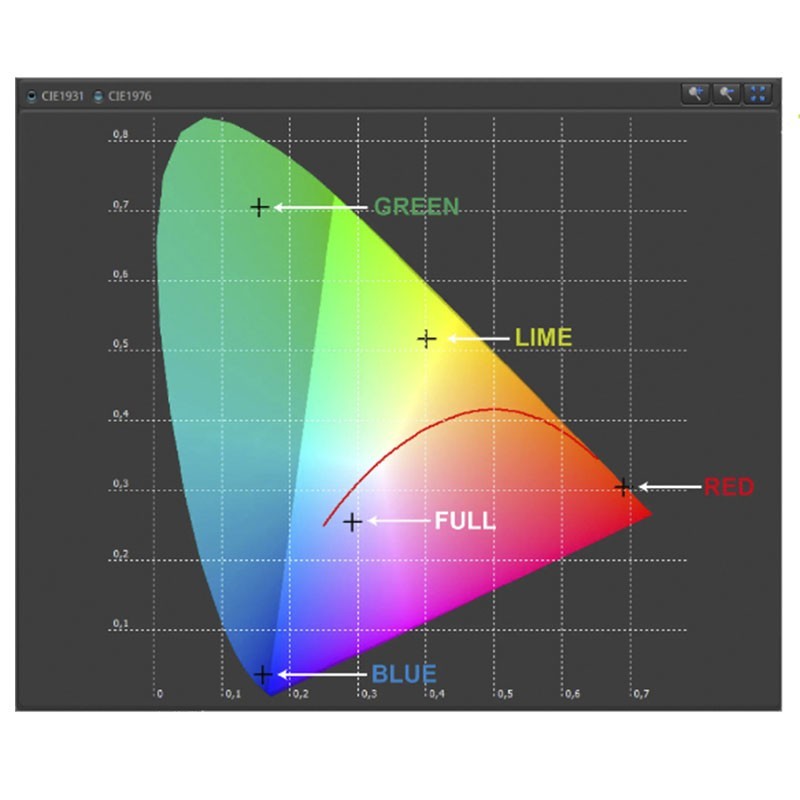Click the "0,2" horizontal axis label
Screen dimensions: 800x800
(x=301, y=694)
